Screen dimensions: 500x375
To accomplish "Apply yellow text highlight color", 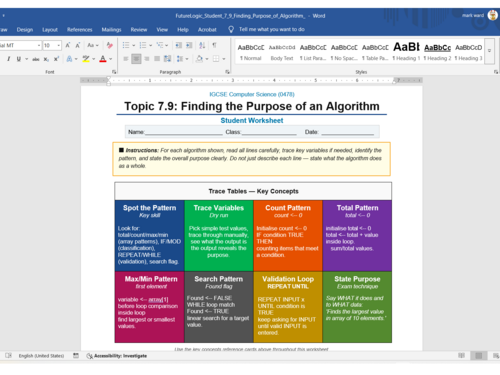I will point(86,59).
